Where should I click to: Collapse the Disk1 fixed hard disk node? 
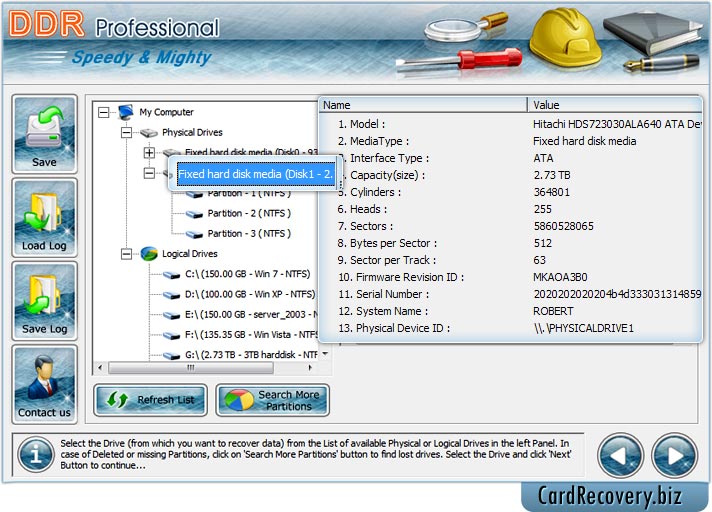149,173
